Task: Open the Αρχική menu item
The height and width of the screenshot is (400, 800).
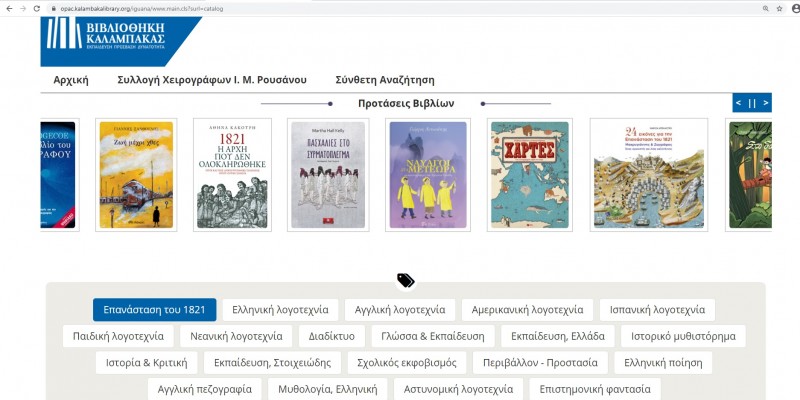Action: tap(71, 80)
